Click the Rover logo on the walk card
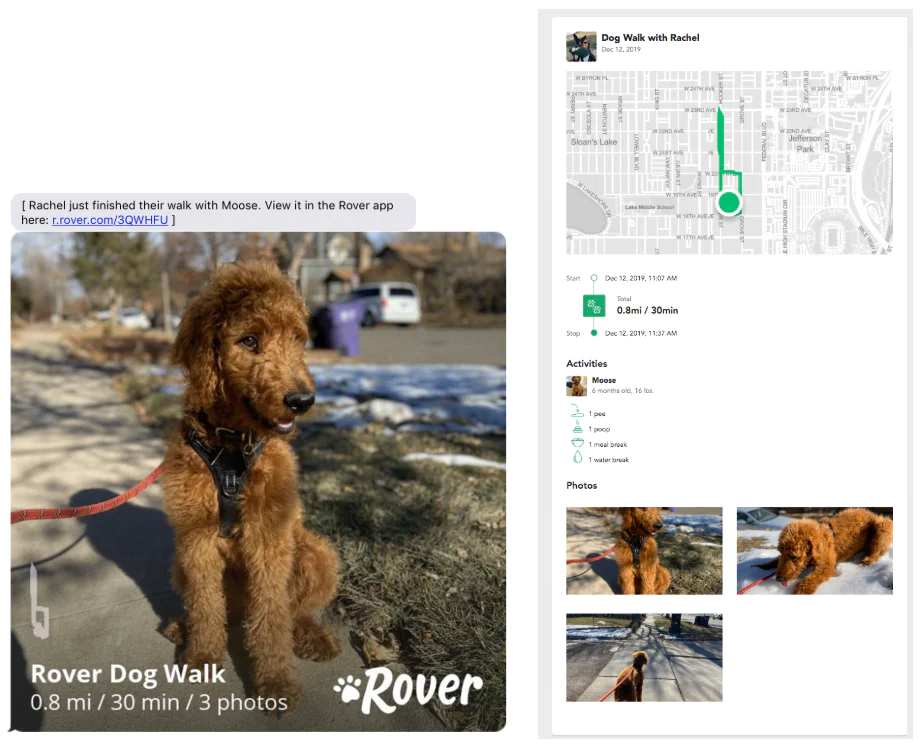Screen dimensions: 920x744 point(408,689)
